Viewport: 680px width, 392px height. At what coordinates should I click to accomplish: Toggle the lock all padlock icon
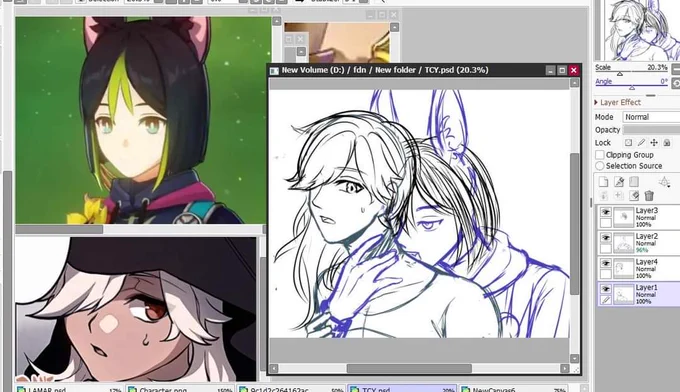point(667,142)
